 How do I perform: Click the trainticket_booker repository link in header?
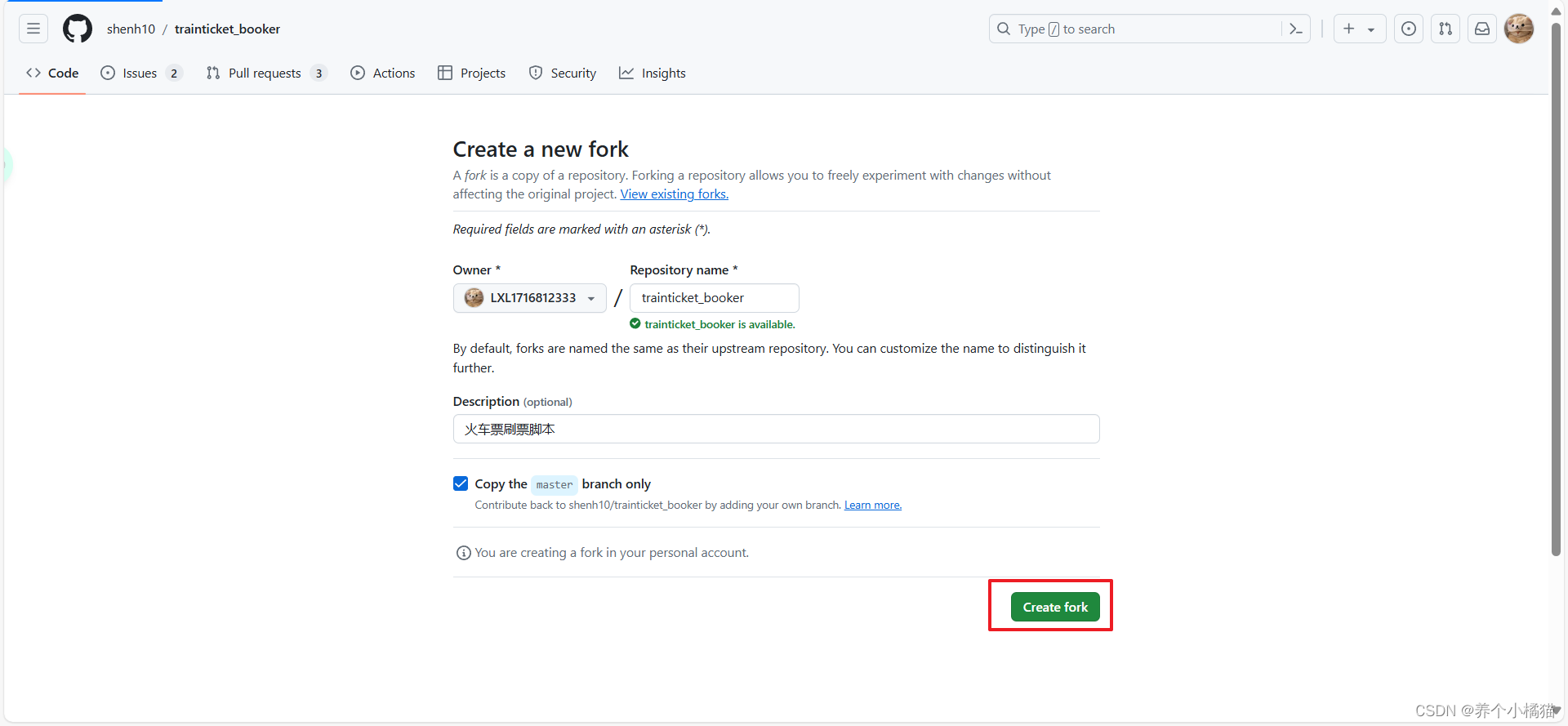point(227,29)
